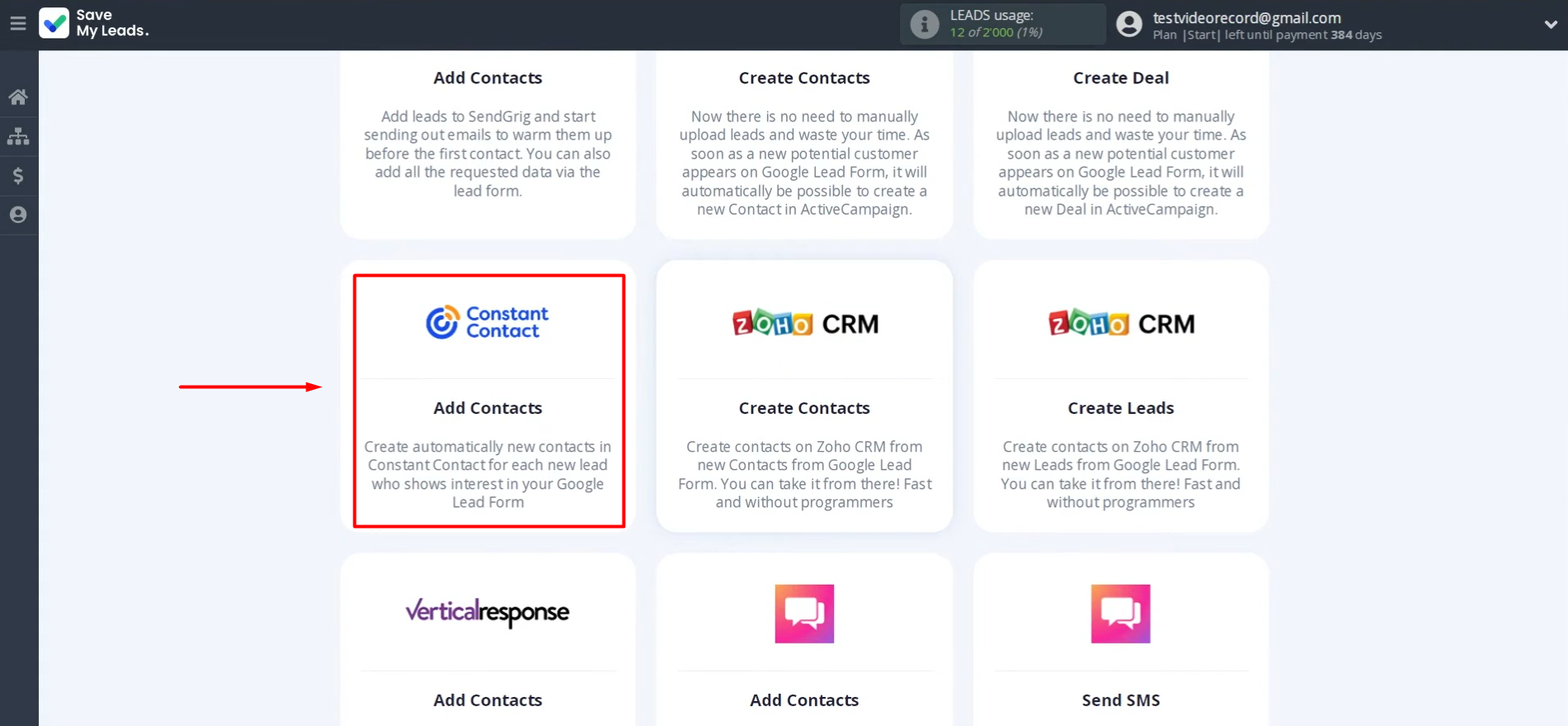Click the Zoho CRM logo above Create Leads
The height and width of the screenshot is (726, 1568).
point(1121,324)
